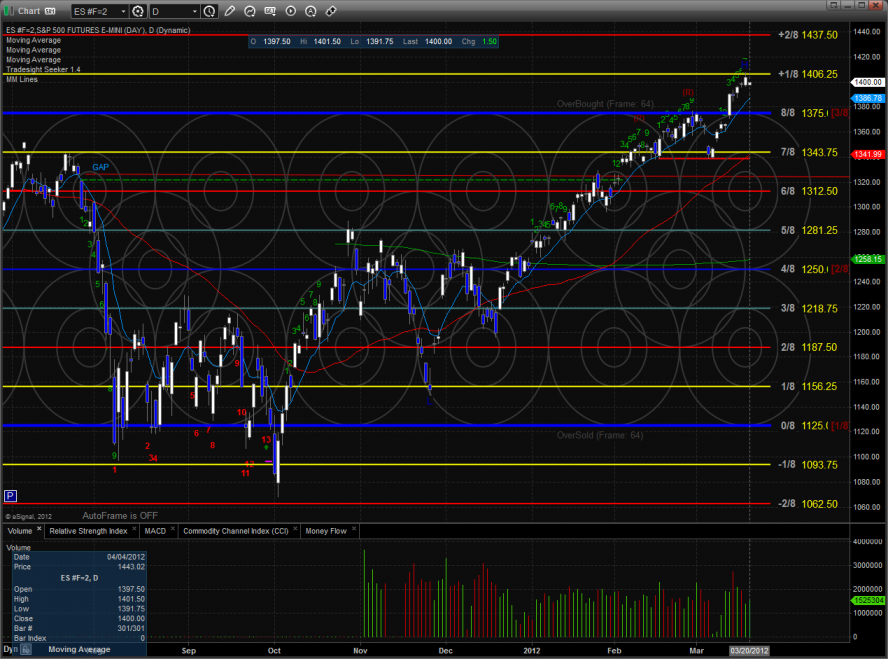
Task: Close the Relative Strength Index tab
Action: click(134, 529)
